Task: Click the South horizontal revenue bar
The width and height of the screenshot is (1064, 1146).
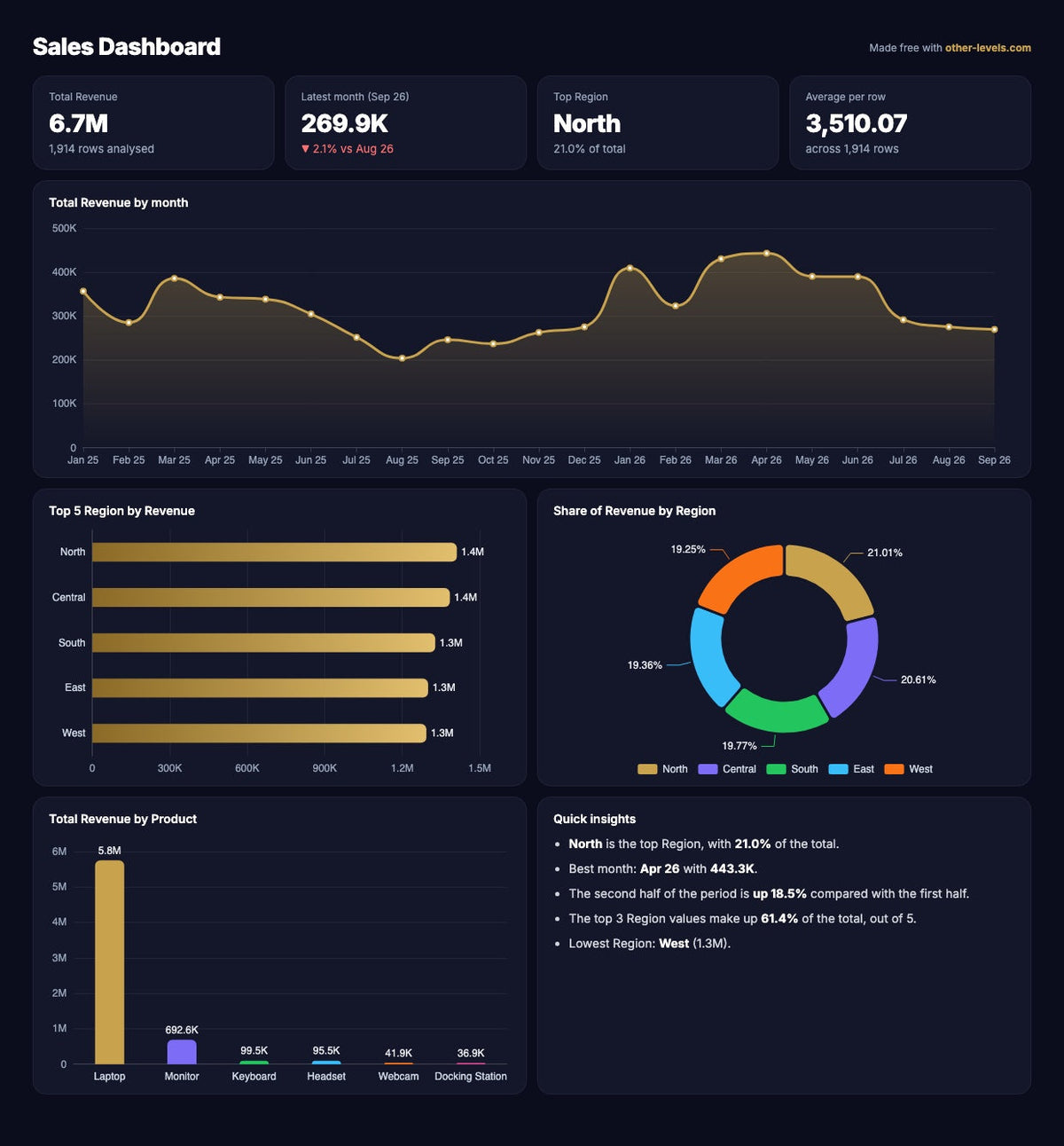Action: click(x=263, y=642)
